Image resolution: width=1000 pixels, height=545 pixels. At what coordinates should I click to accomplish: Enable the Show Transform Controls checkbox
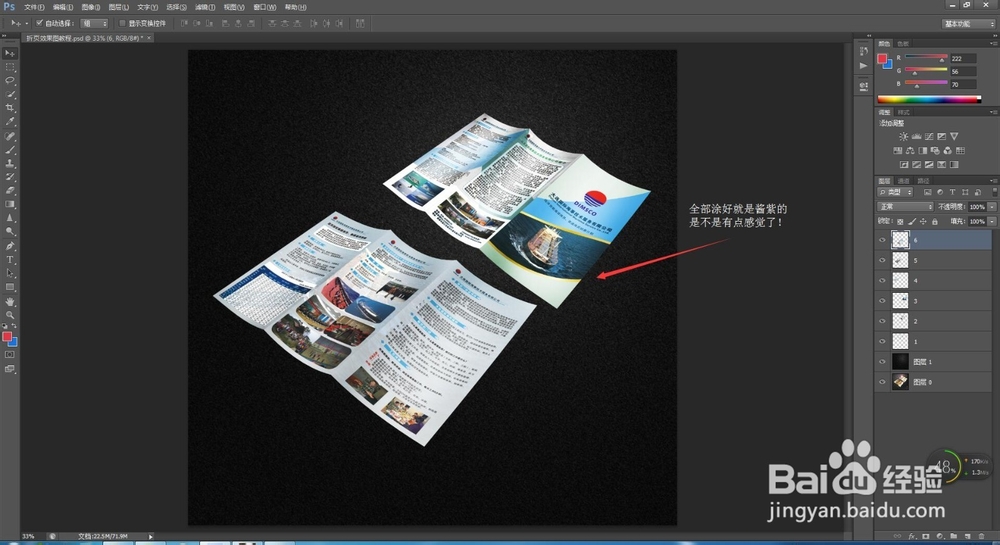pos(122,23)
